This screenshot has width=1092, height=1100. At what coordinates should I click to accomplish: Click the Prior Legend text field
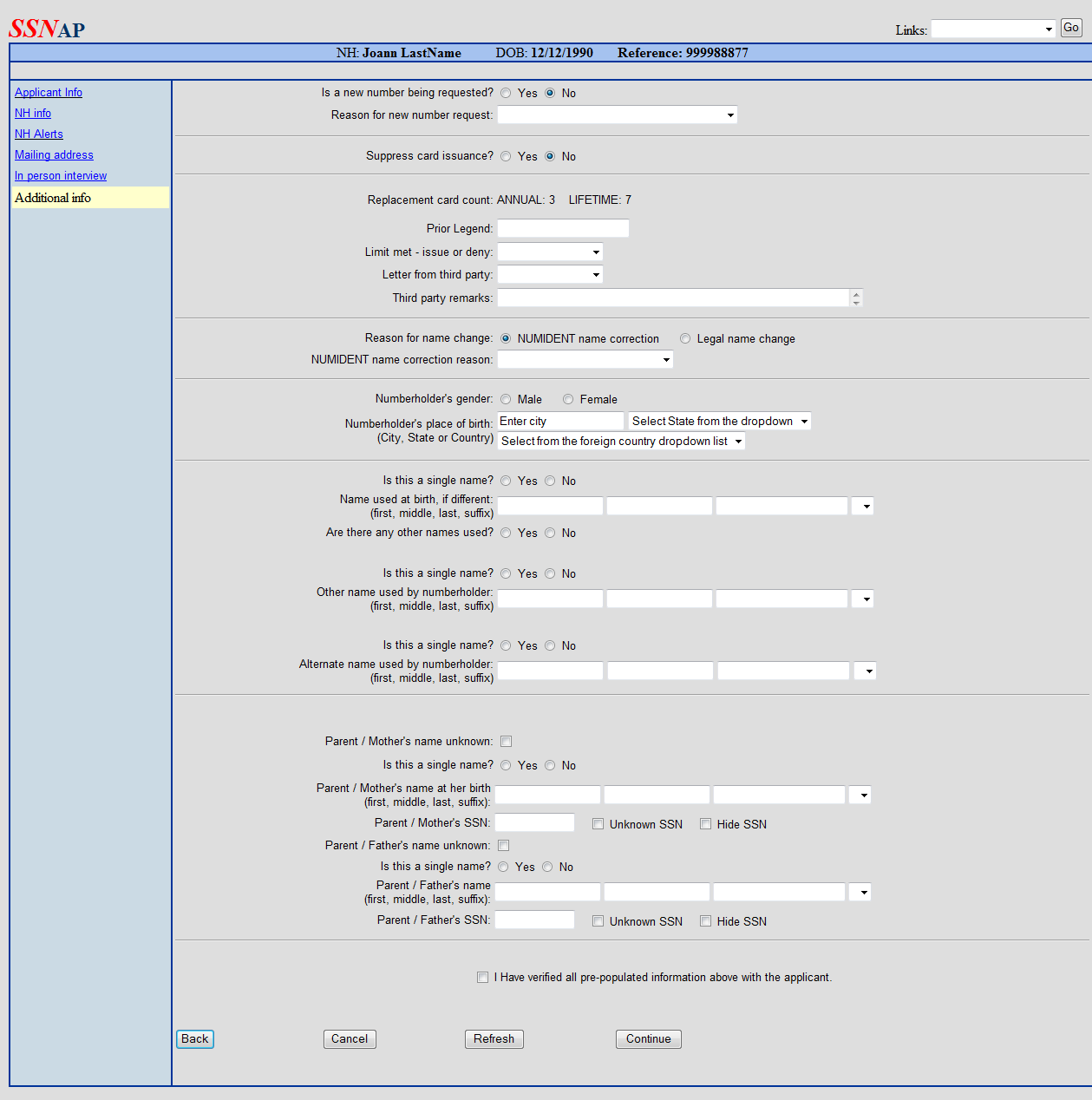(x=563, y=228)
